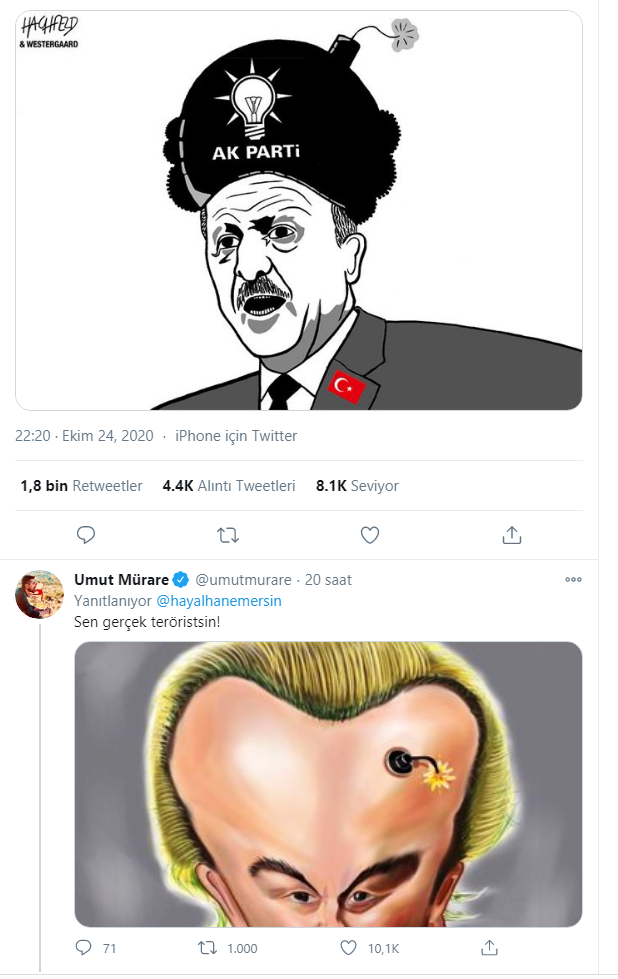The image size is (618, 979).
Task: Click the reply icon under main tweet
Action: click(86, 535)
